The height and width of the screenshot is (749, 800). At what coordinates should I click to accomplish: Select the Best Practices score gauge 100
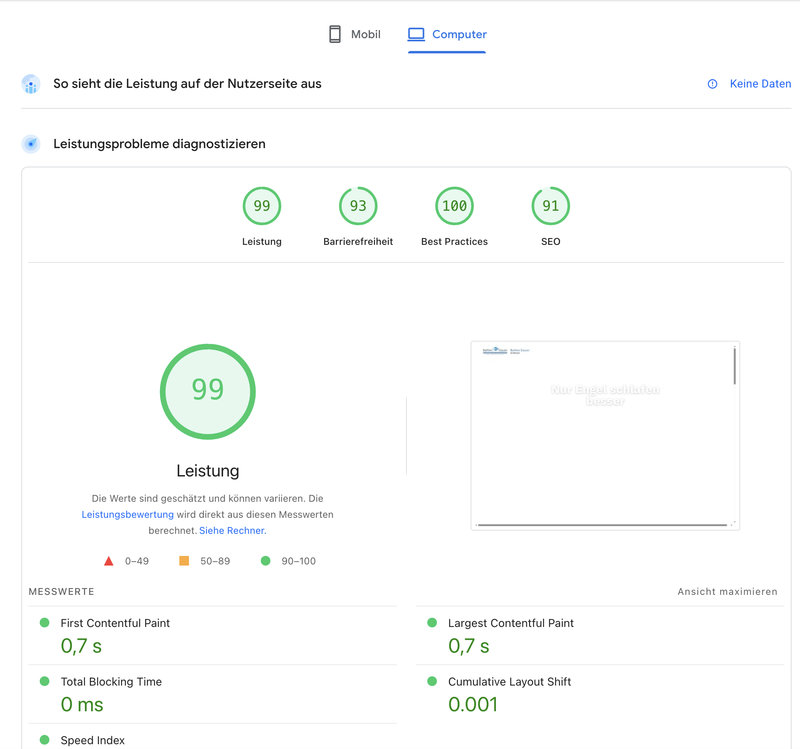click(454, 206)
